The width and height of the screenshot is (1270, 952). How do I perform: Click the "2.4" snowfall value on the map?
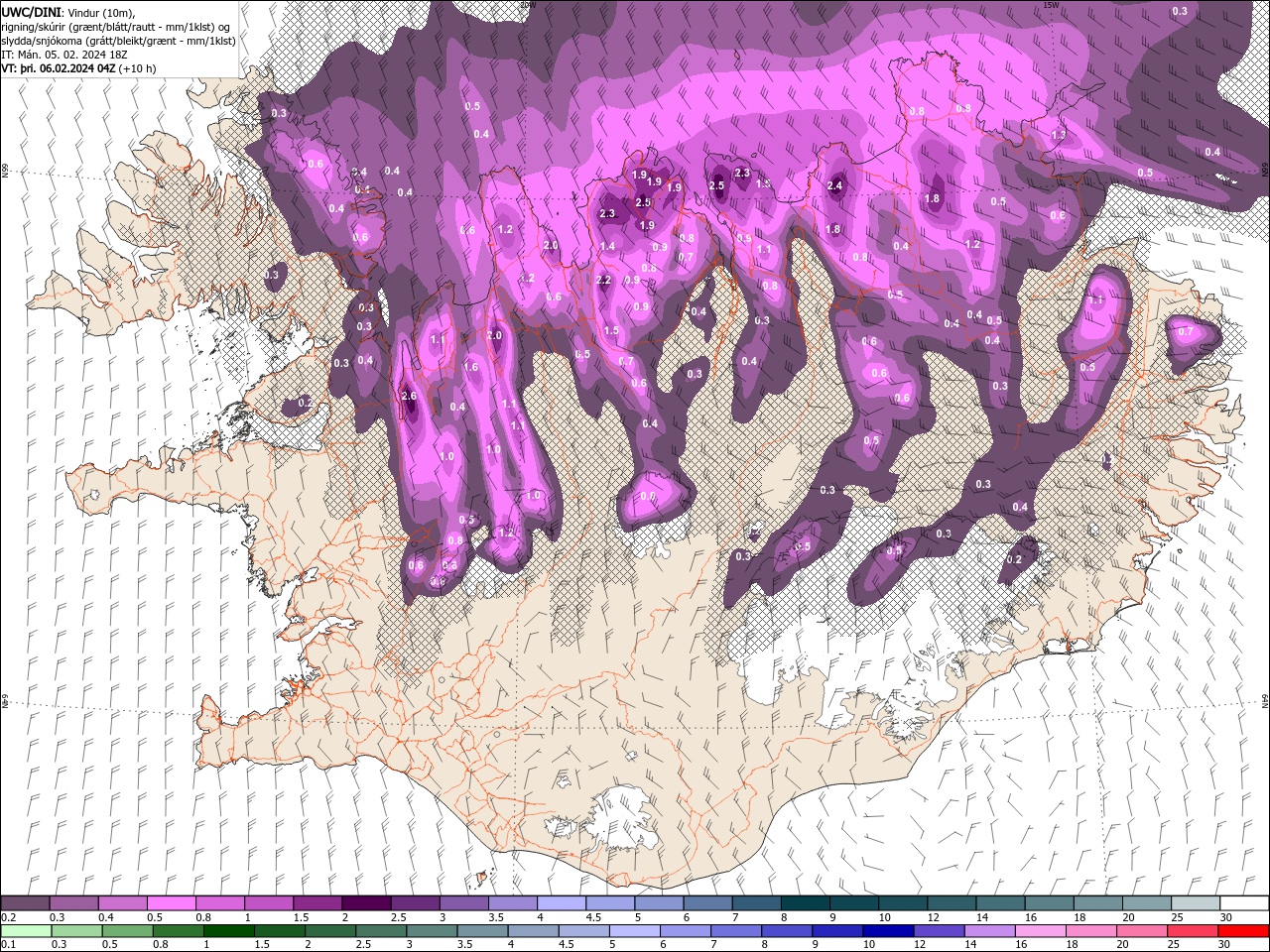click(835, 185)
